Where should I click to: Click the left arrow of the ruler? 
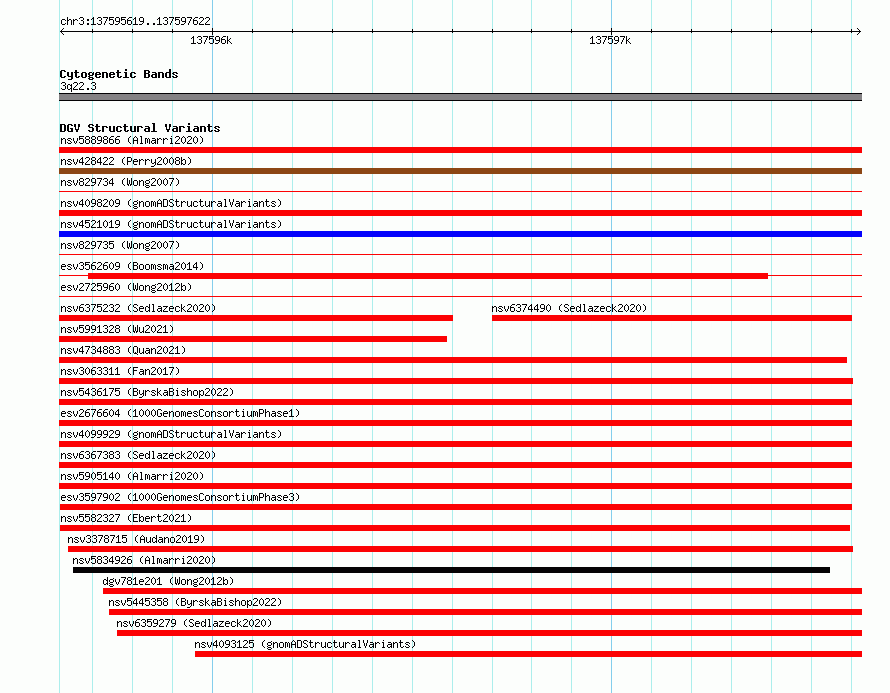click(x=62, y=31)
